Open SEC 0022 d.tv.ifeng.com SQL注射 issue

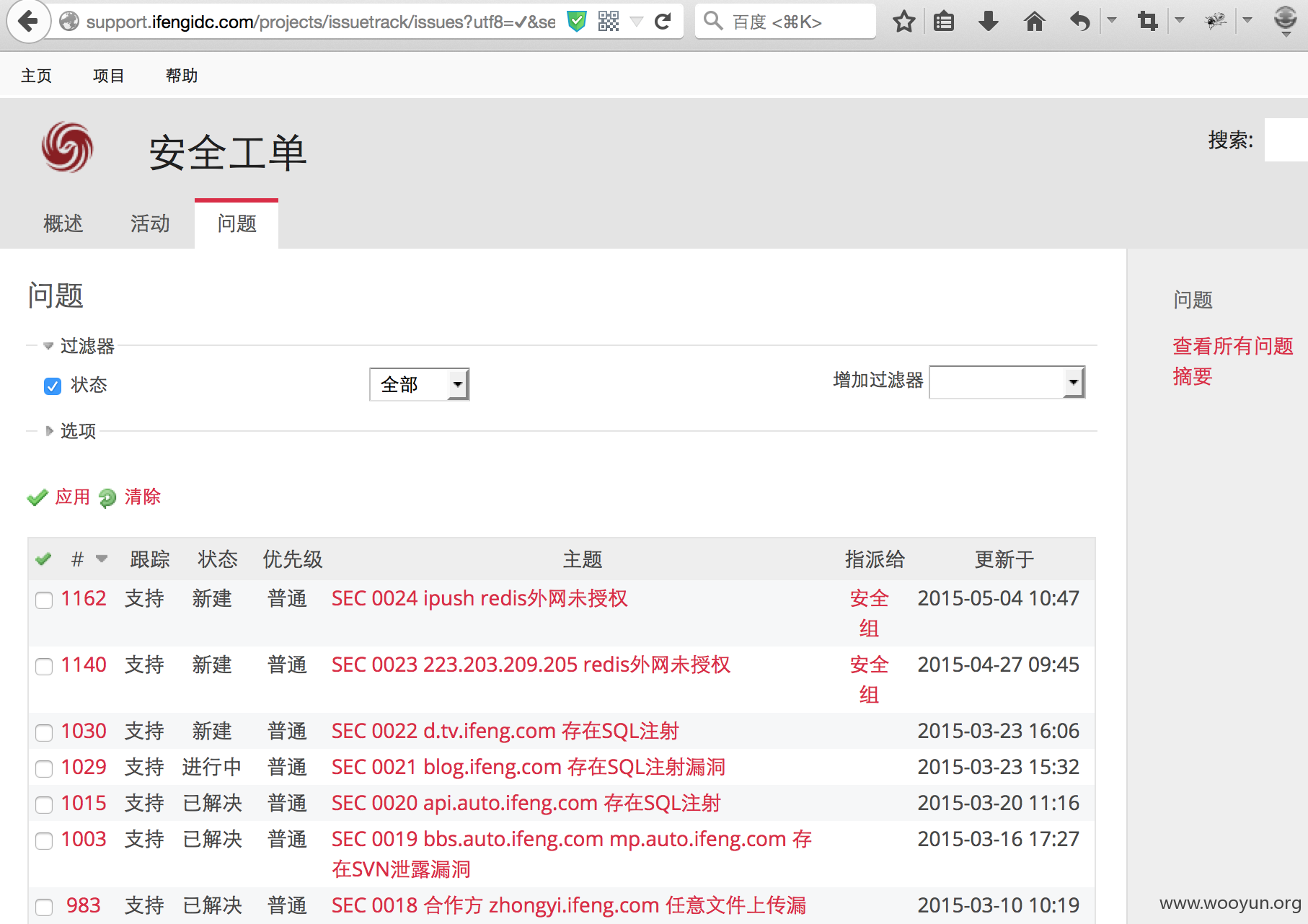coord(505,731)
